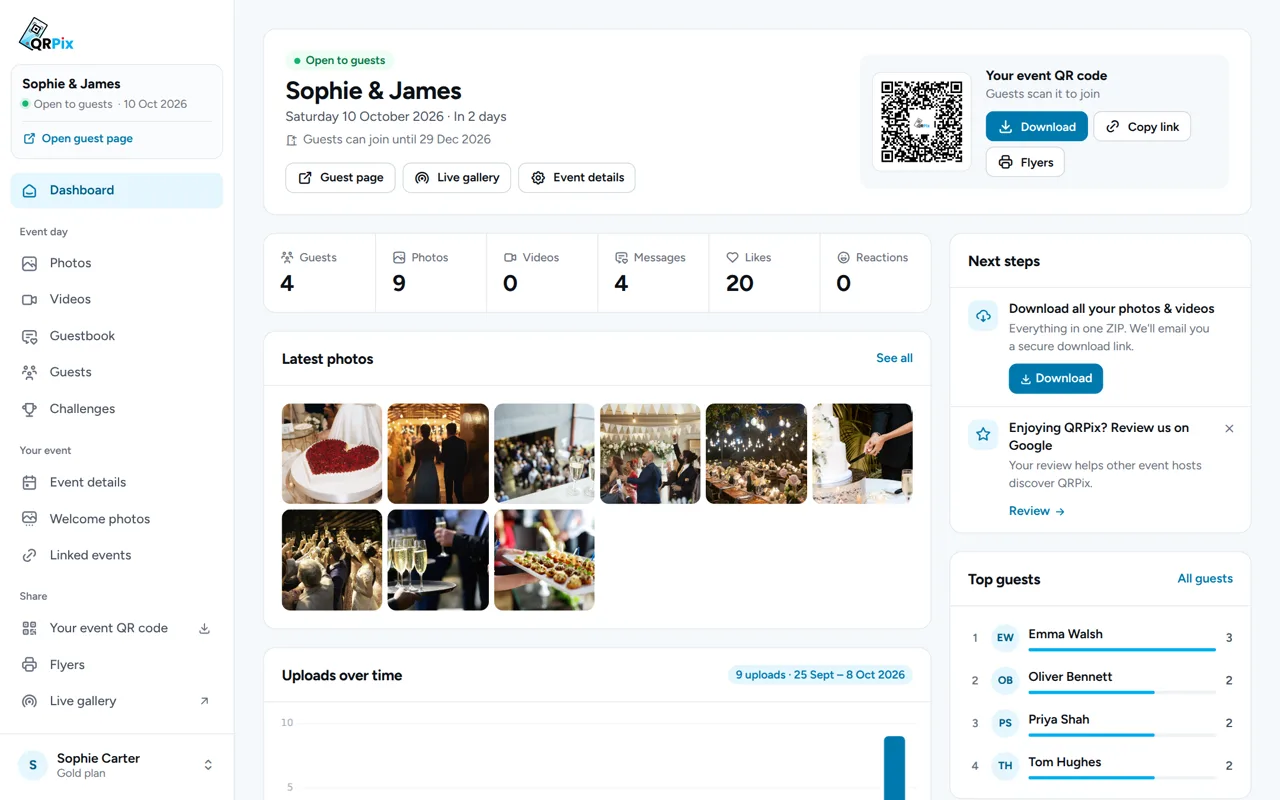Go to Dashboard in the sidebar
Image resolution: width=1280 pixels, height=800 pixels.
(x=117, y=190)
